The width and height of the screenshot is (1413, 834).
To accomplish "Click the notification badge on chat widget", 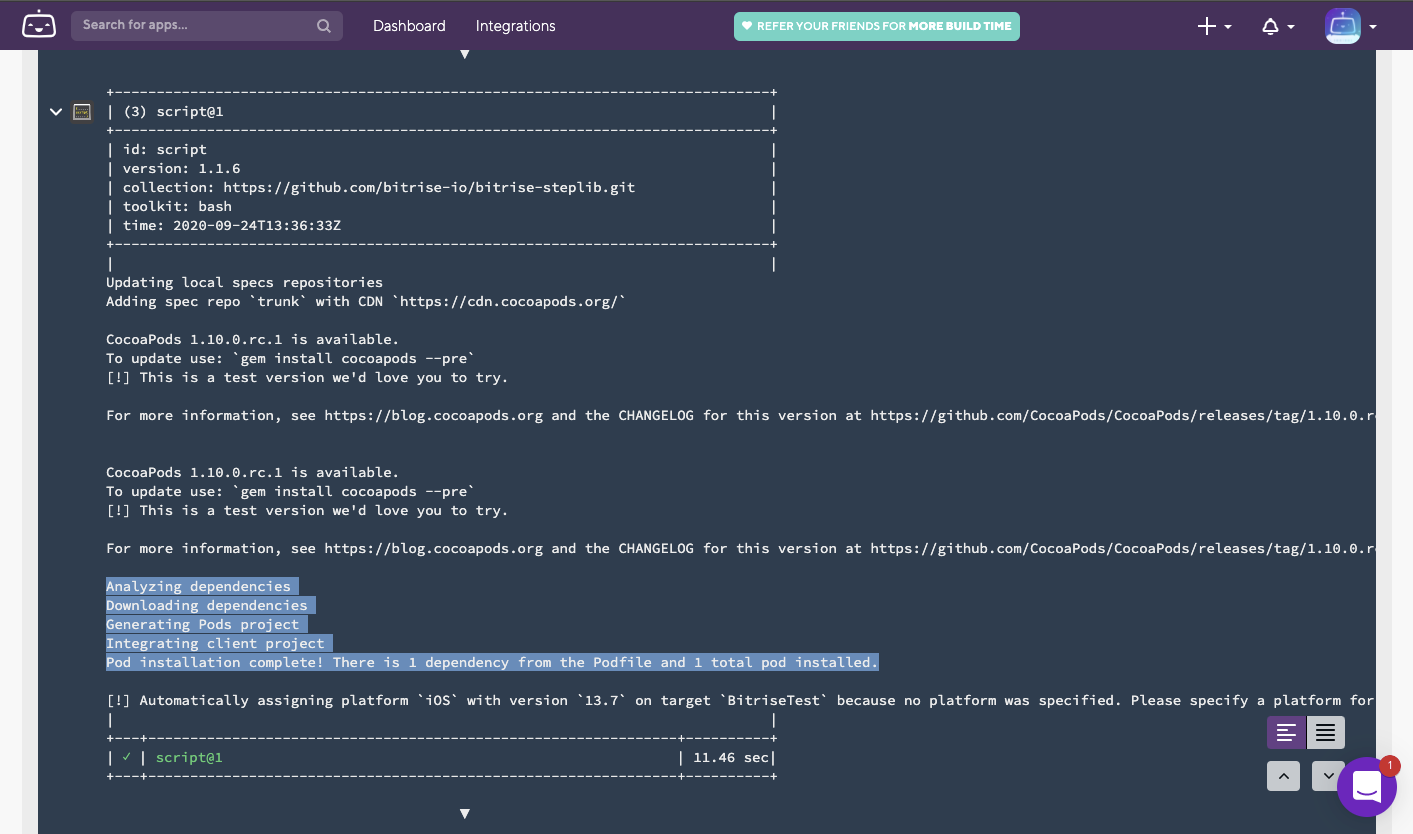I will point(1389,766).
